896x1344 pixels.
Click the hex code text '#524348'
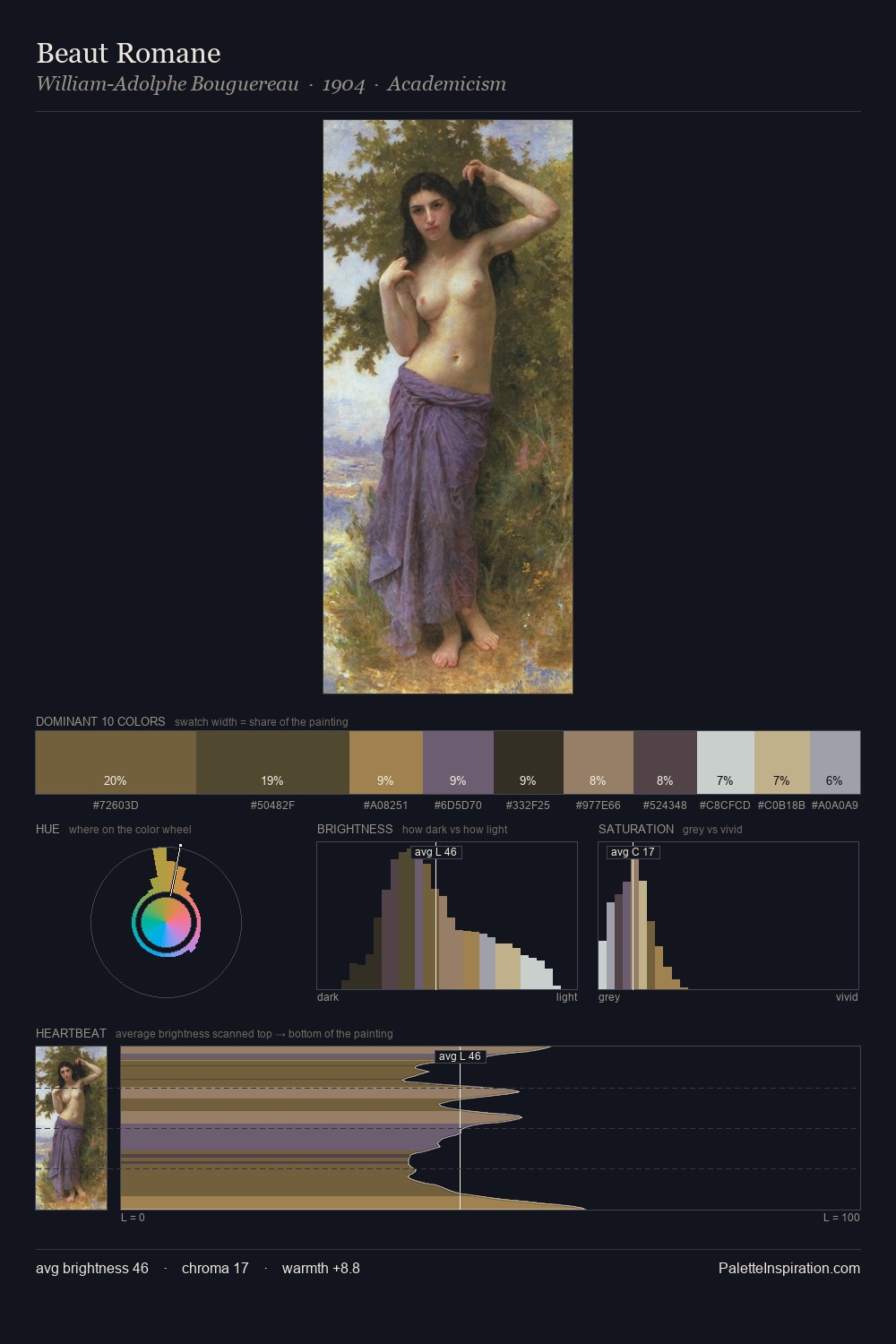[x=665, y=806]
